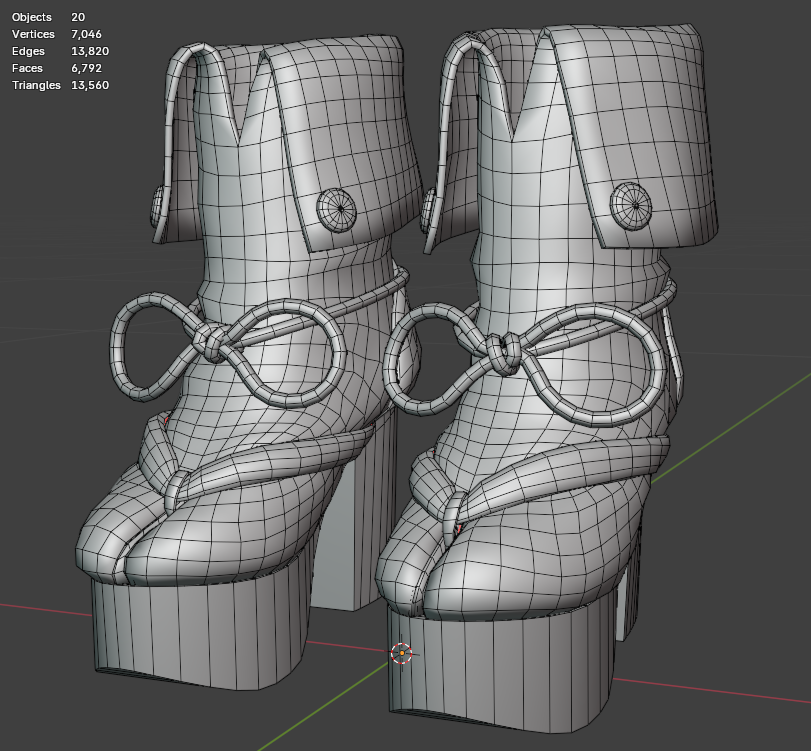Click the Triangles count in statistics overlay
The height and width of the screenshot is (751, 811).
(x=90, y=85)
